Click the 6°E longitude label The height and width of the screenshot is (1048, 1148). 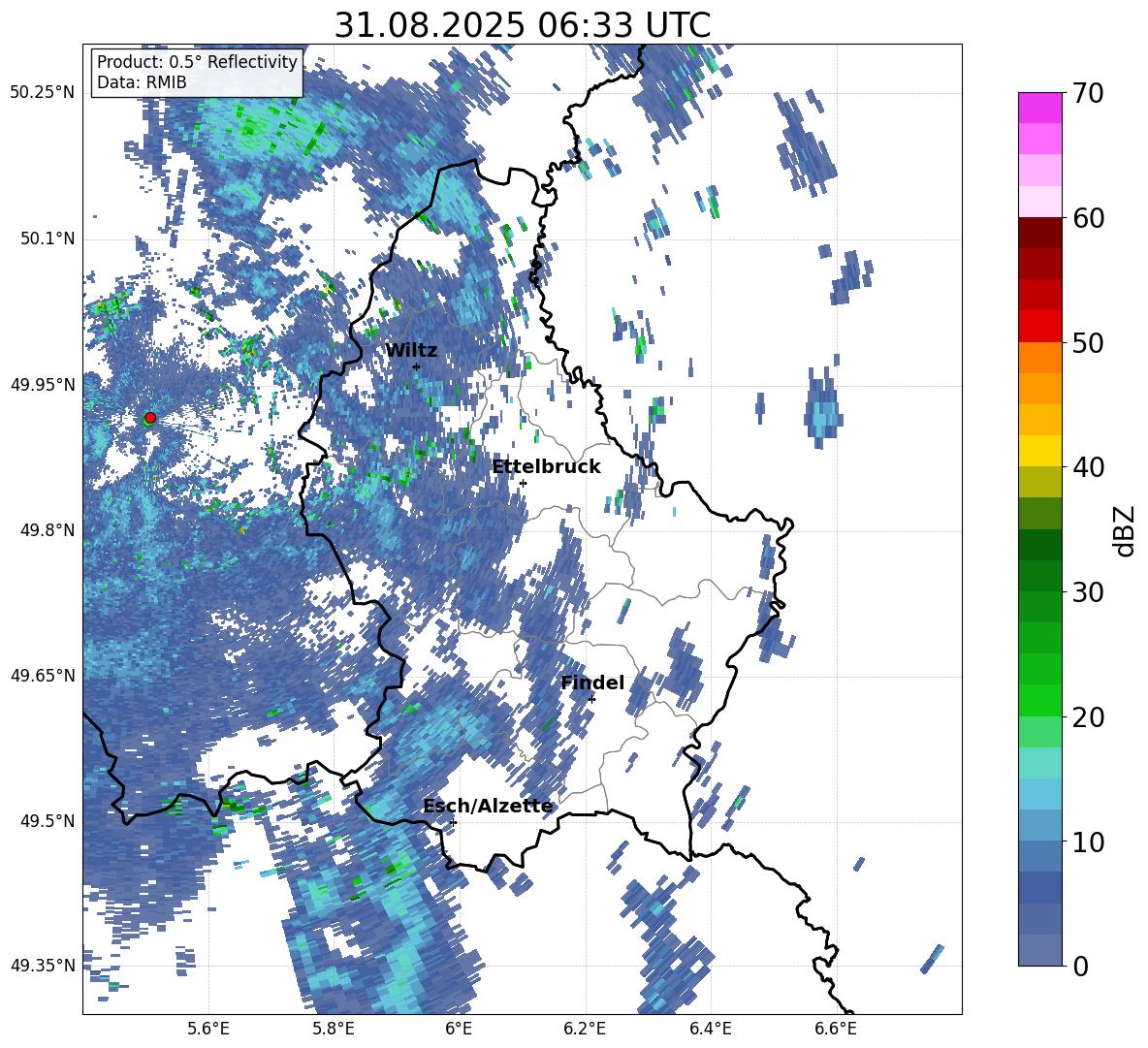tap(459, 1029)
